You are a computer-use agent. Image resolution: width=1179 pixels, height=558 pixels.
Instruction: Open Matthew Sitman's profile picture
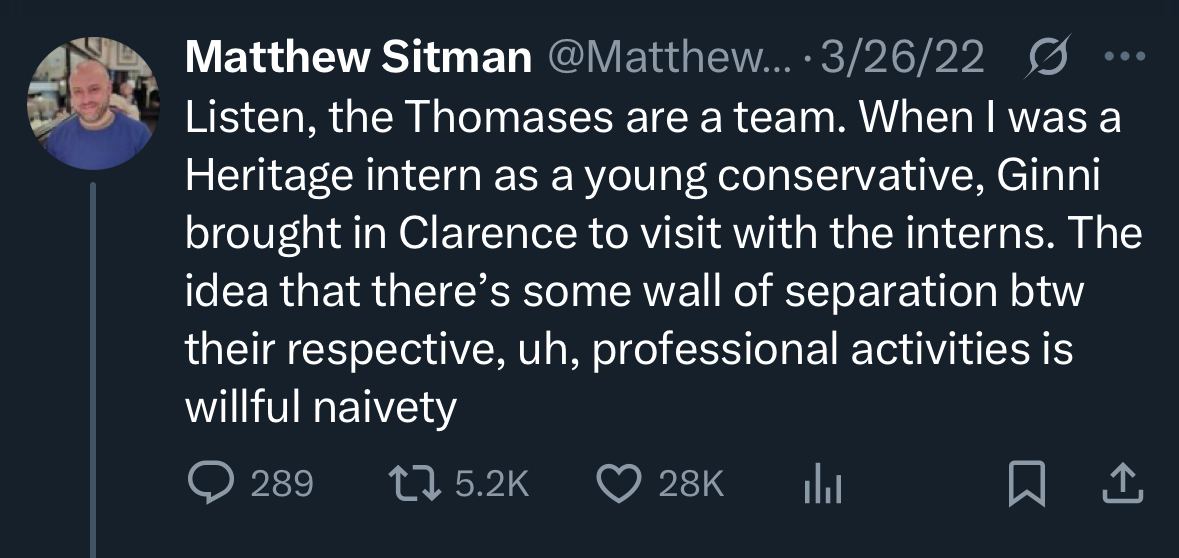92,103
